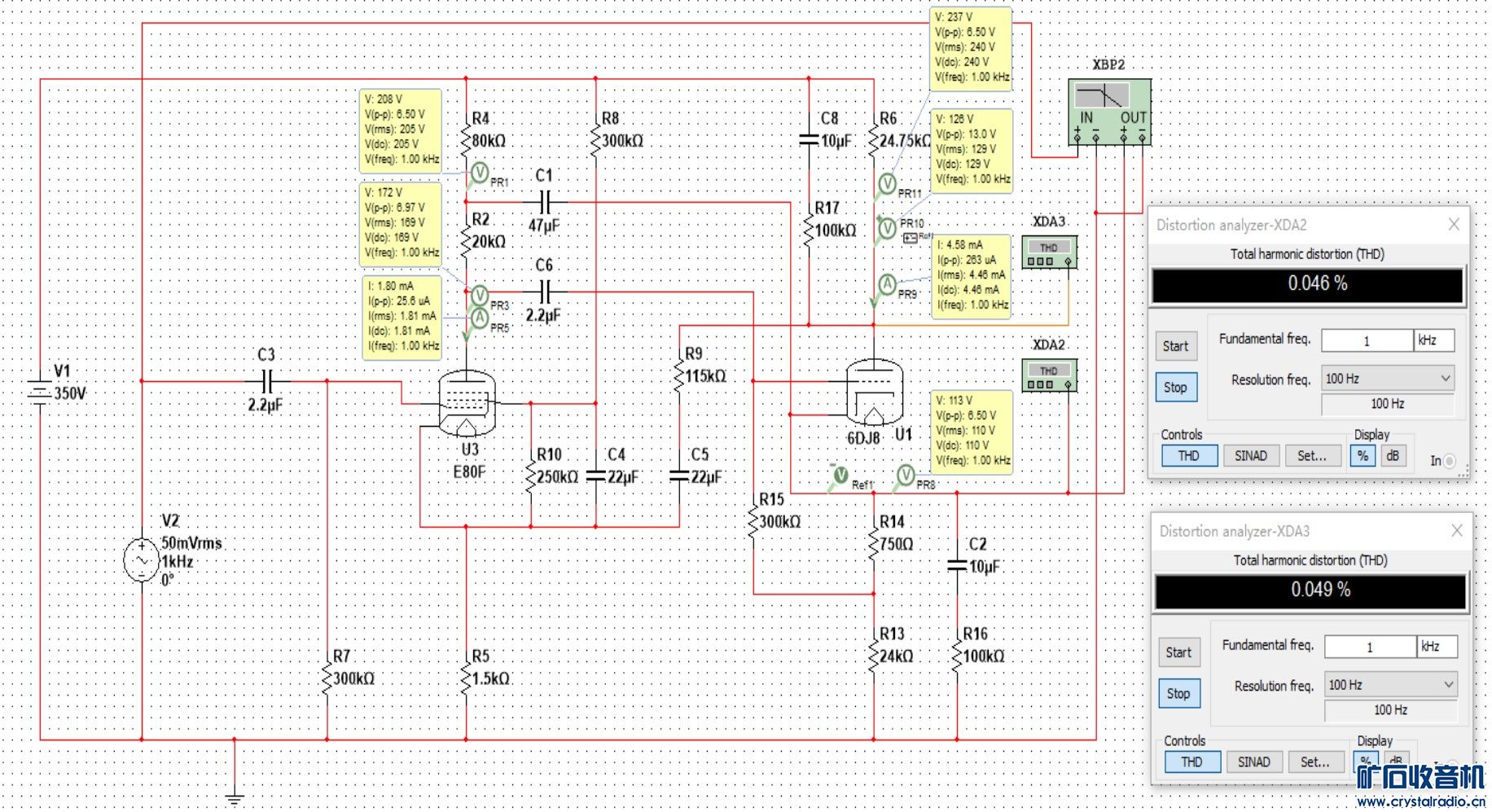Screen dimensions: 1492x812
Task: Switch XDA2 analyzer to SINAD mode
Action: [1251, 456]
